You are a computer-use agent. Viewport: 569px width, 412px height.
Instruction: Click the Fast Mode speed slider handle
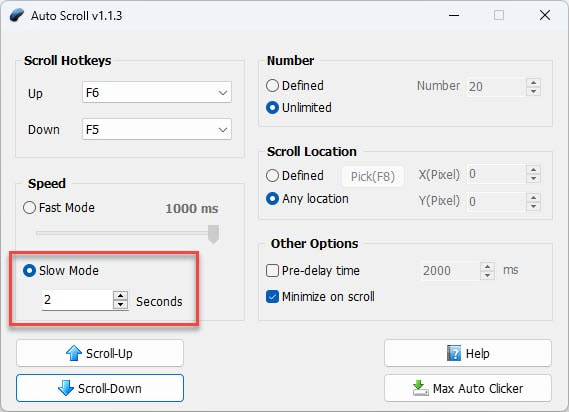point(213,234)
